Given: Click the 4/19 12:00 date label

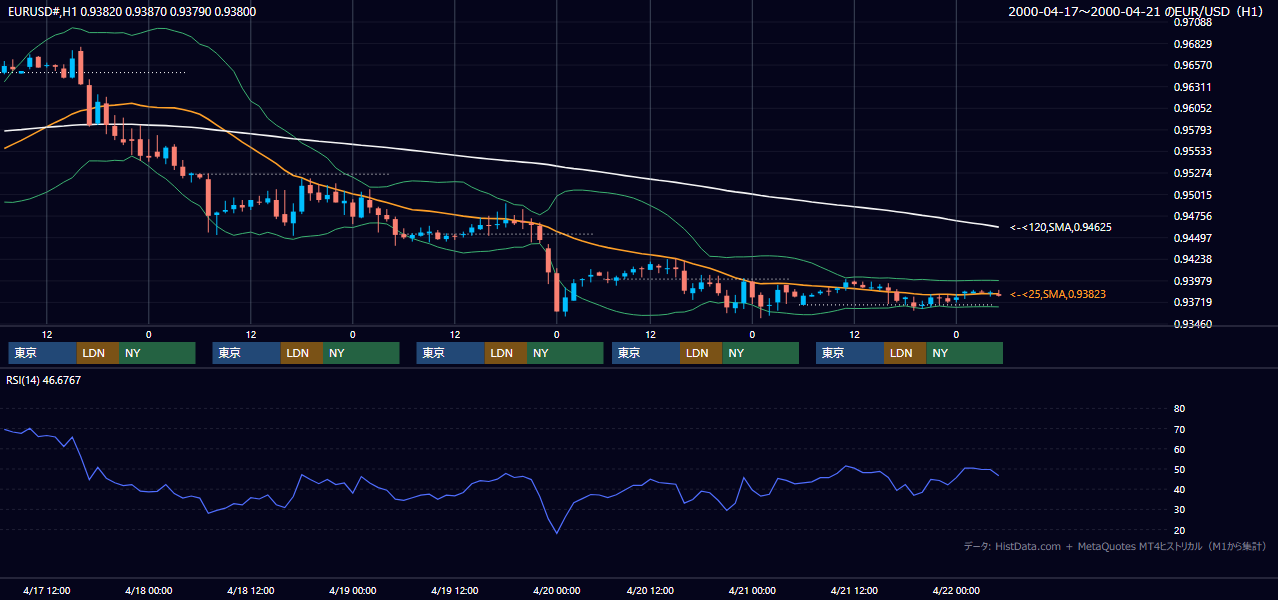Looking at the screenshot, I should point(454,590).
